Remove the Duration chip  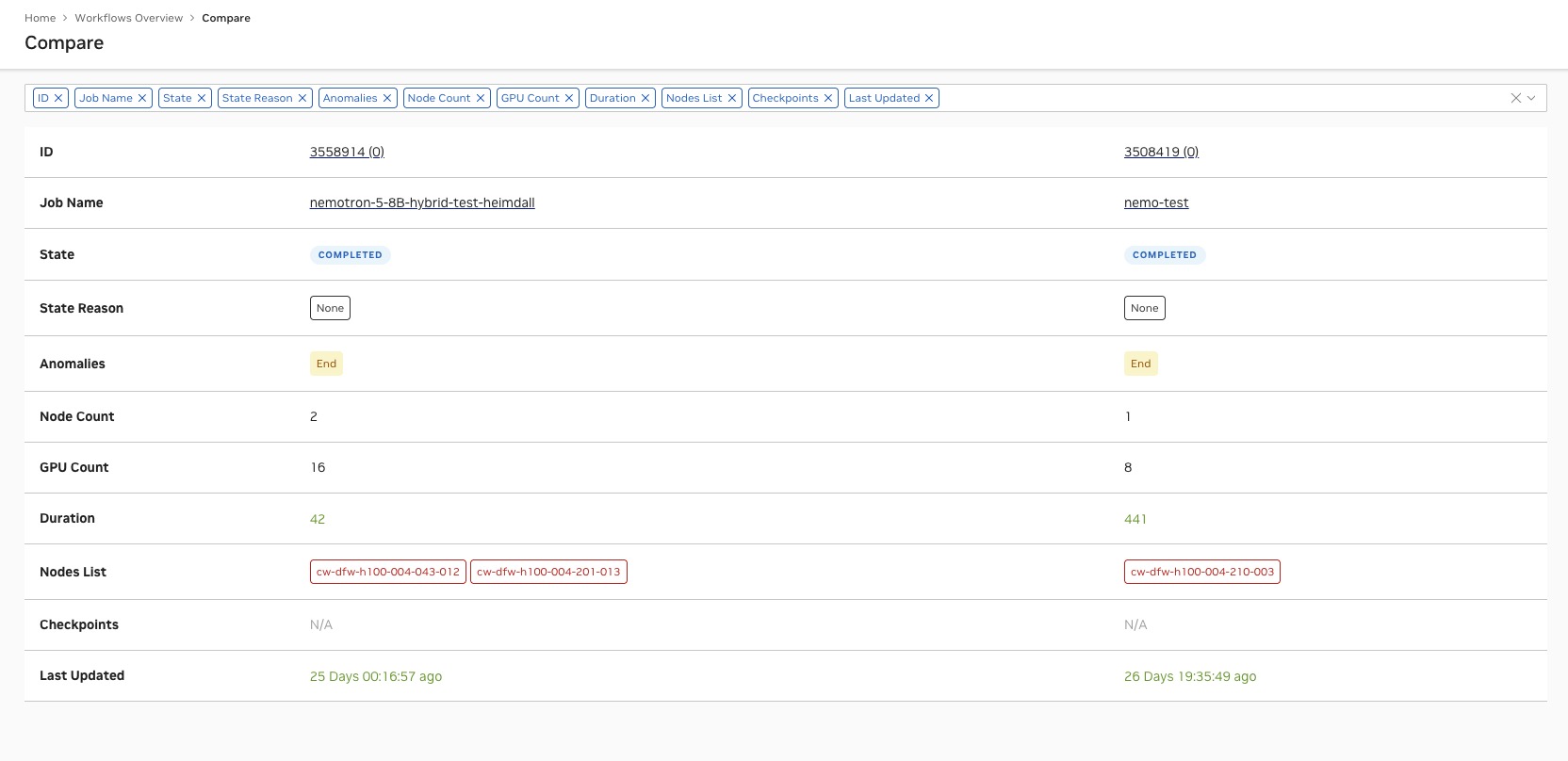pyautogui.click(x=645, y=98)
